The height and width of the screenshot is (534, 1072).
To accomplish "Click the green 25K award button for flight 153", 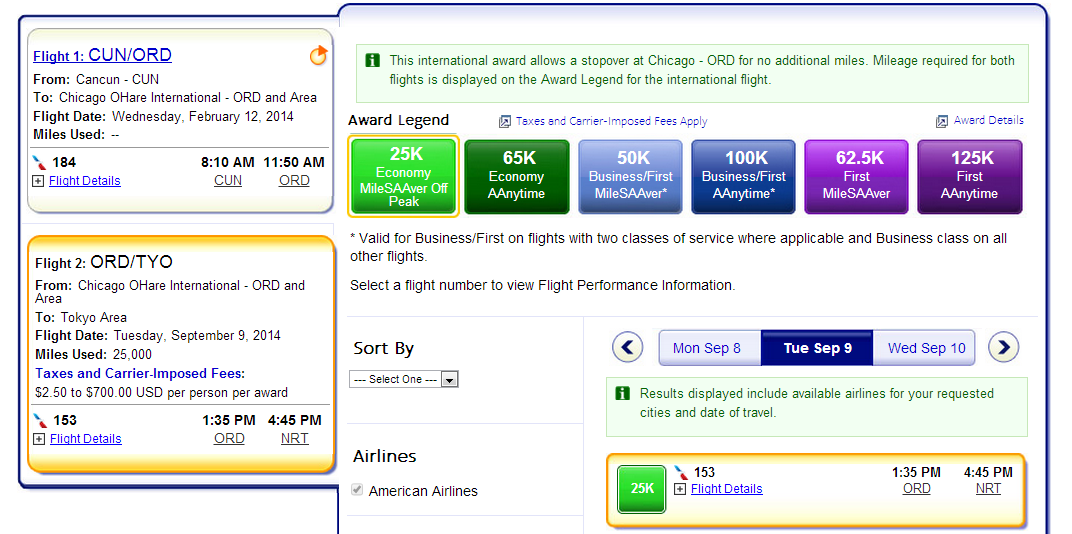I will 641,489.
